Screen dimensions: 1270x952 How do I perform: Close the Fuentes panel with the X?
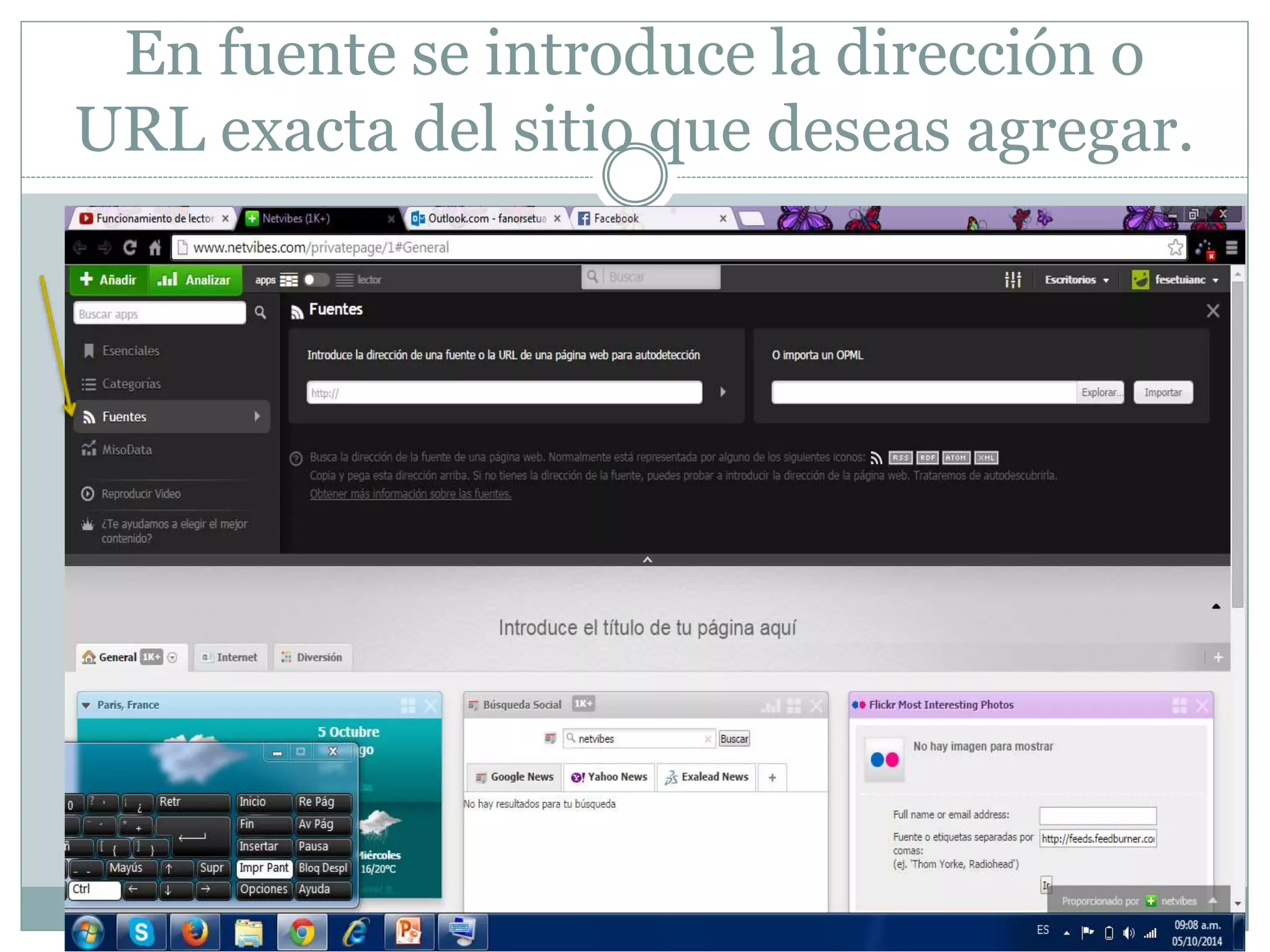1213,311
